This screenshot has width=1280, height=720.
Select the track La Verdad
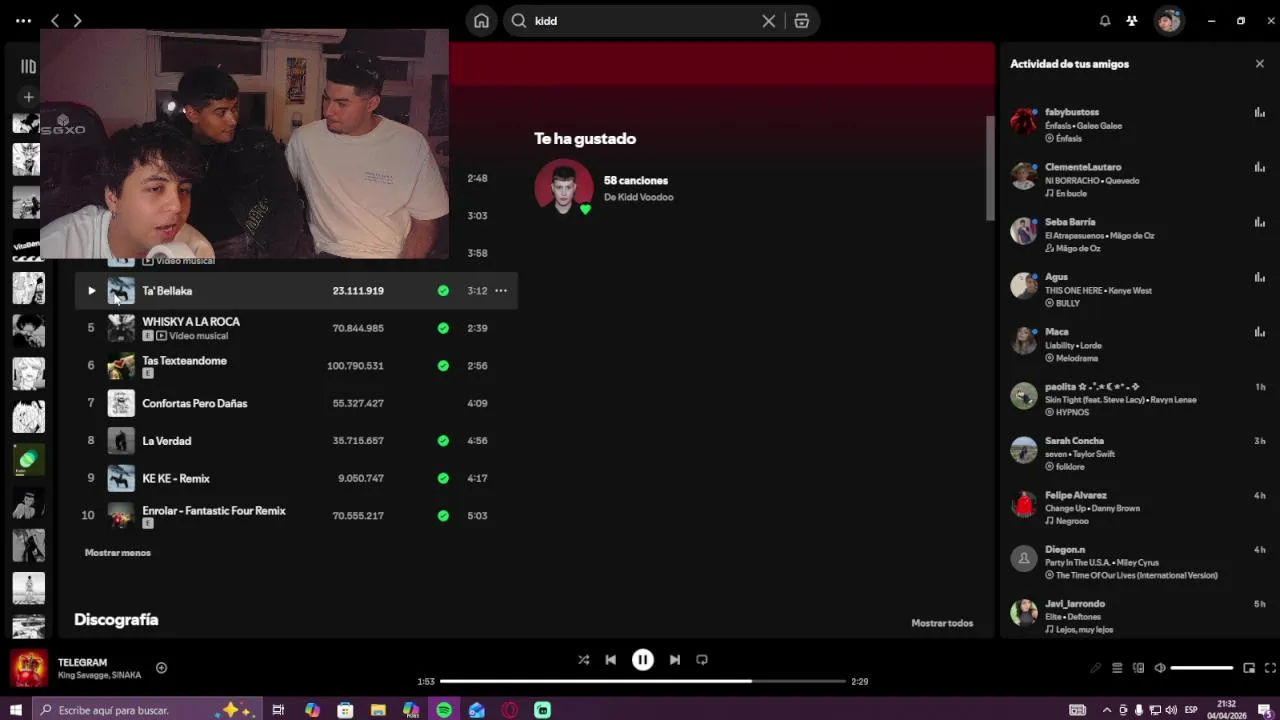pyautogui.click(x=296, y=441)
